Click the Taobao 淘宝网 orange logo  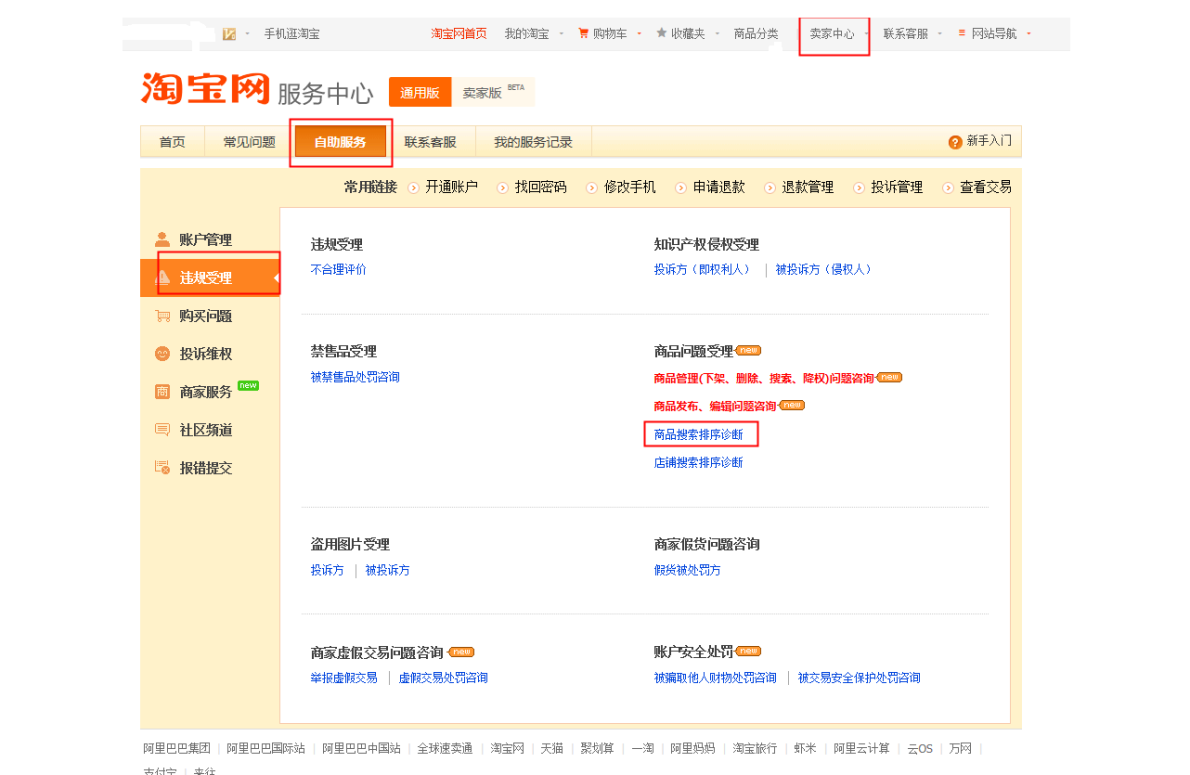(x=206, y=89)
